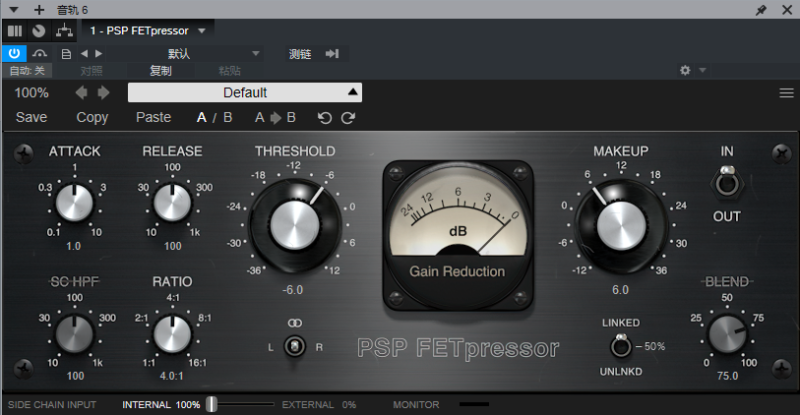Image resolution: width=800 pixels, height=415 pixels.
Task: Click the undo arrow icon
Action: coord(324,118)
